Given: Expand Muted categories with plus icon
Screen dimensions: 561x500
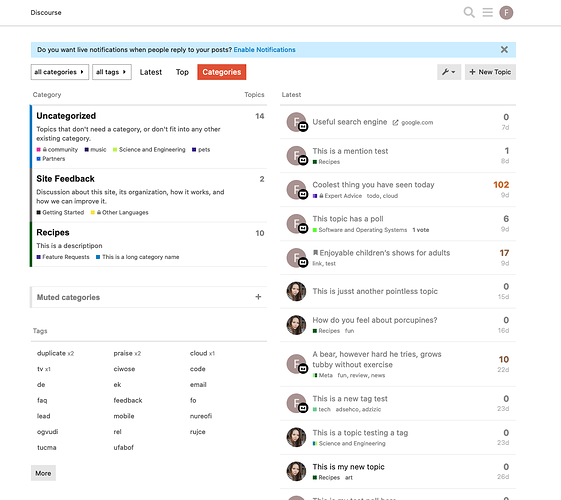Looking at the screenshot, I should tap(258, 297).
